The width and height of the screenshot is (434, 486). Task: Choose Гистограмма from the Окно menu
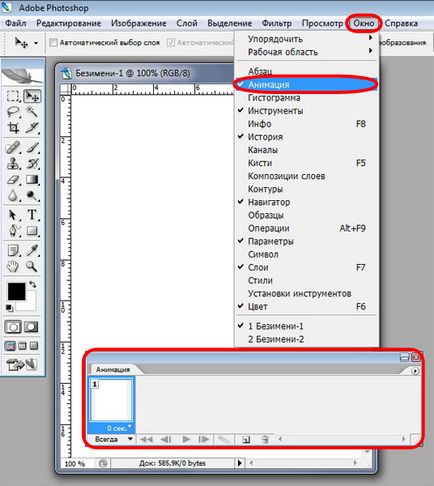tap(307, 98)
